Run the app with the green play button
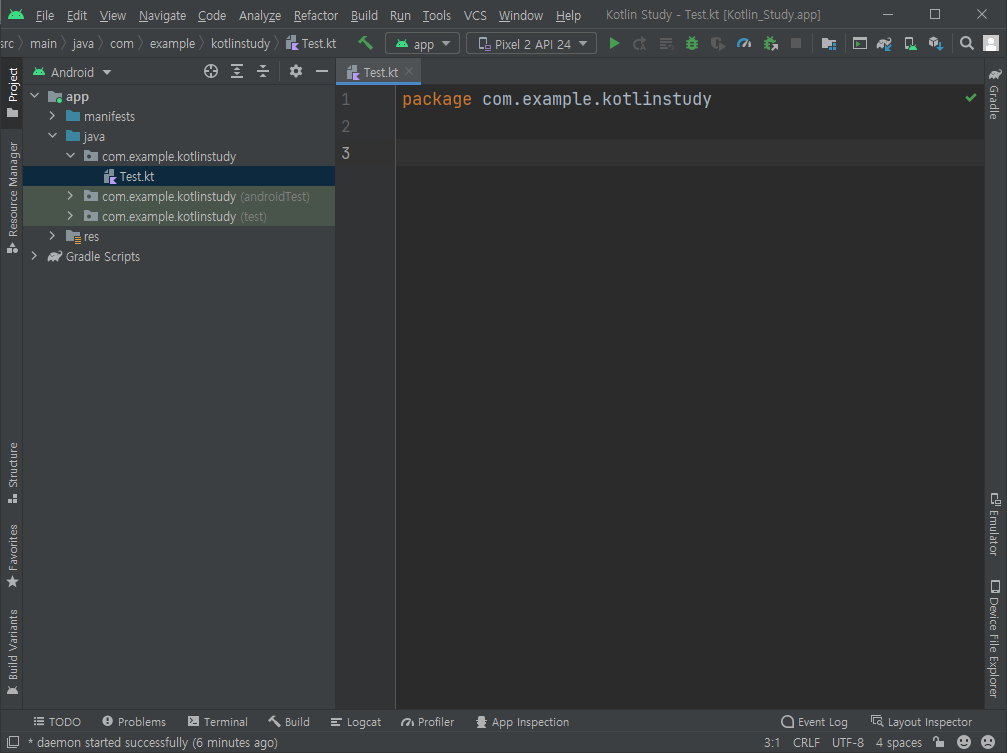The width and height of the screenshot is (1007, 753). 614,43
